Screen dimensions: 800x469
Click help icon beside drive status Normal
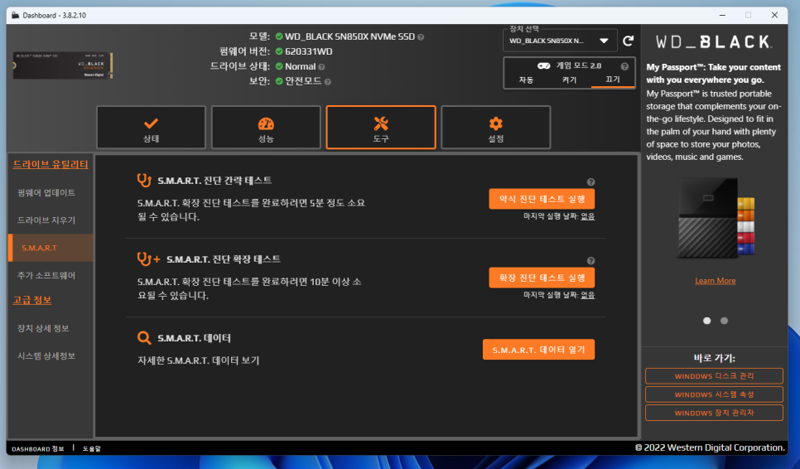click(321, 67)
